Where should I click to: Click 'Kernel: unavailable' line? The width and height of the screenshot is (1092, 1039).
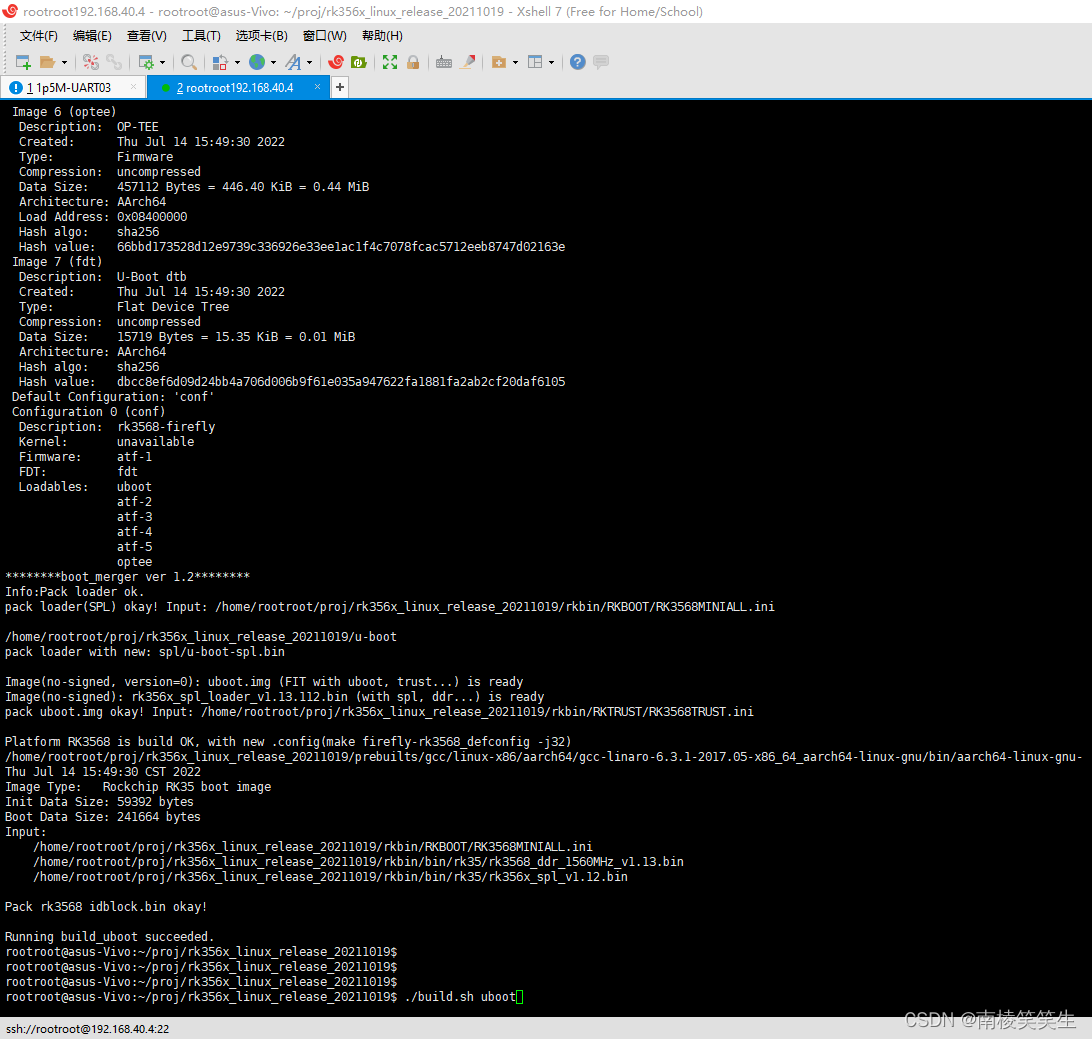(107, 442)
